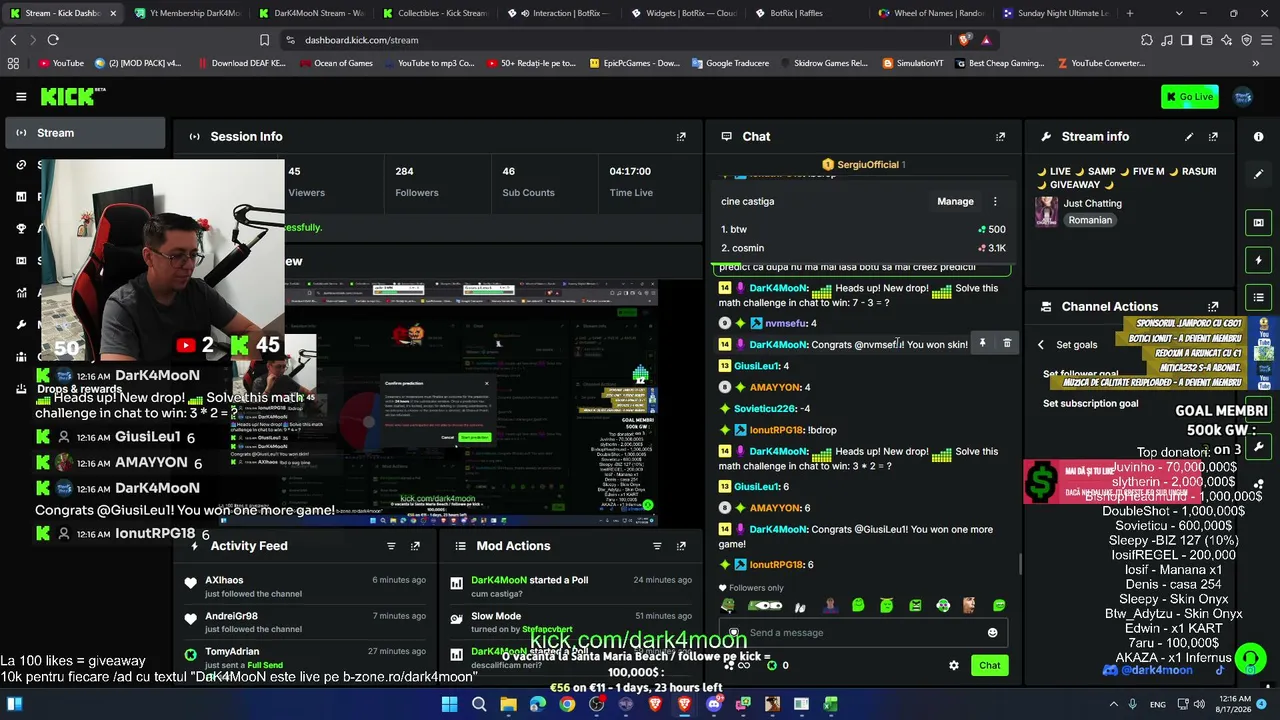This screenshot has width=1280, height=720.
Task: Click the ENG language indicator
Action: [x=1158, y=705]
